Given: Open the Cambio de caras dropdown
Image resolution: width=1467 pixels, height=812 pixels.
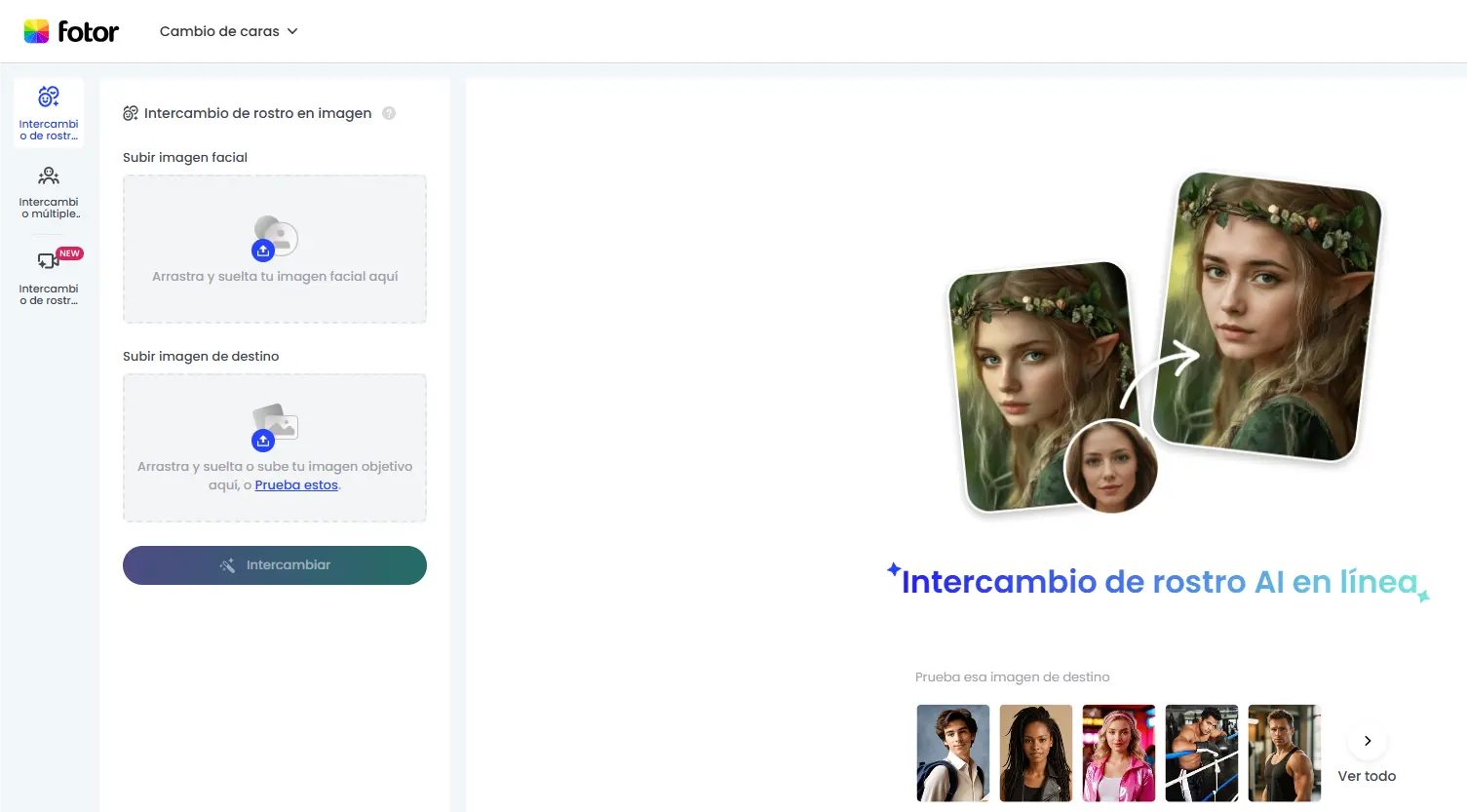Looking at the screenshot, I should 228,31.
